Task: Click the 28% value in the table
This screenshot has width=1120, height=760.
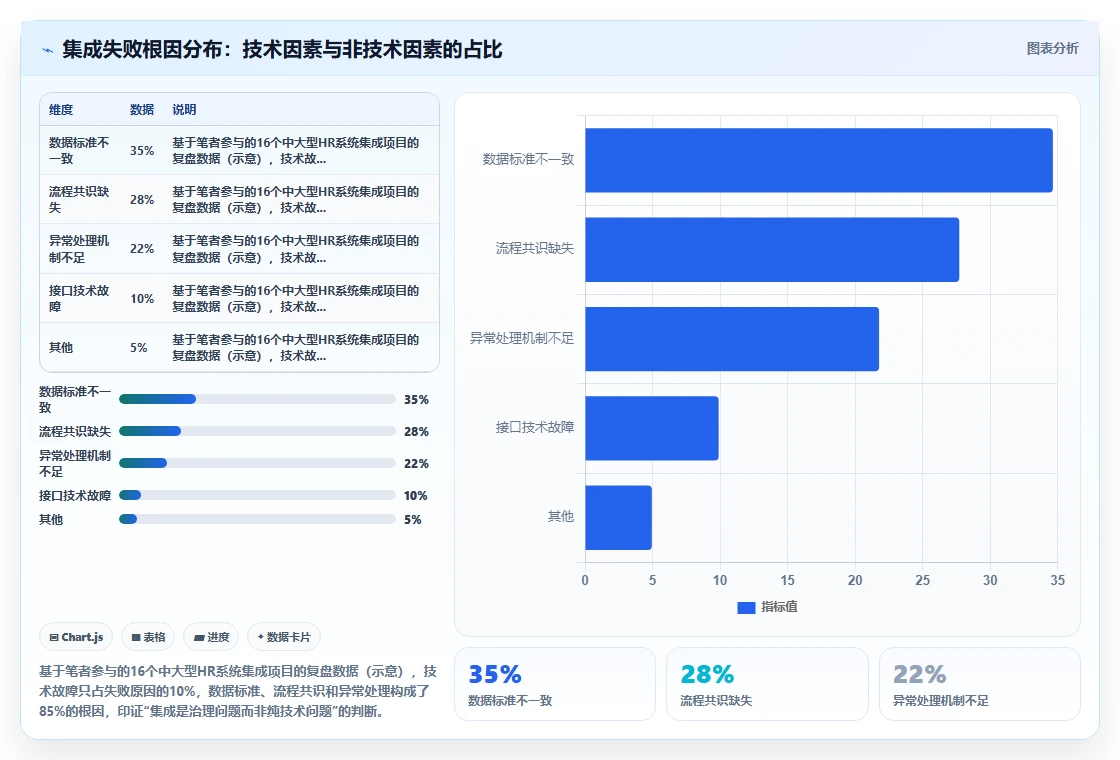Action: [x=142, y=200]
